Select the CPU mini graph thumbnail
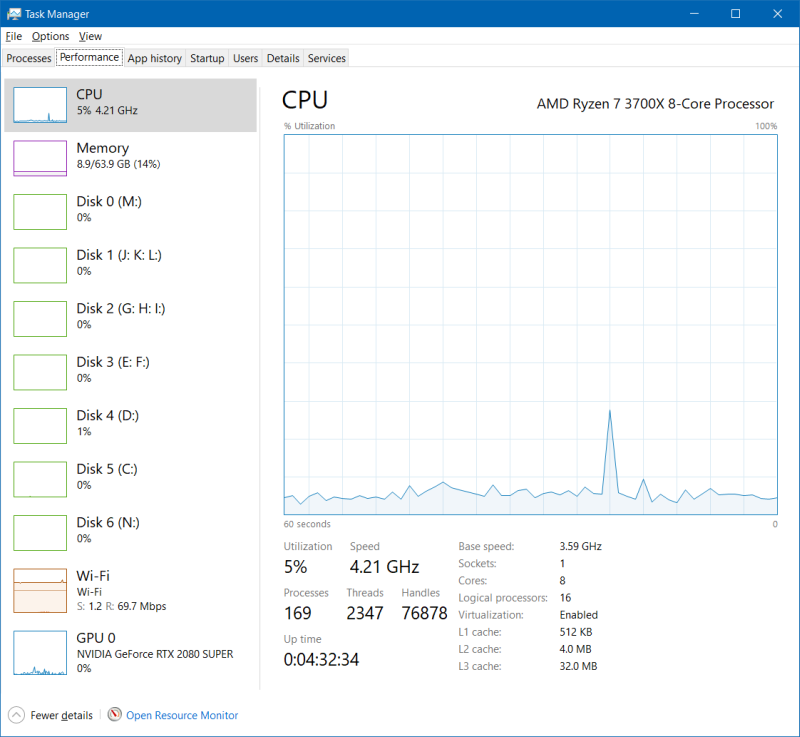 [40, 105]
